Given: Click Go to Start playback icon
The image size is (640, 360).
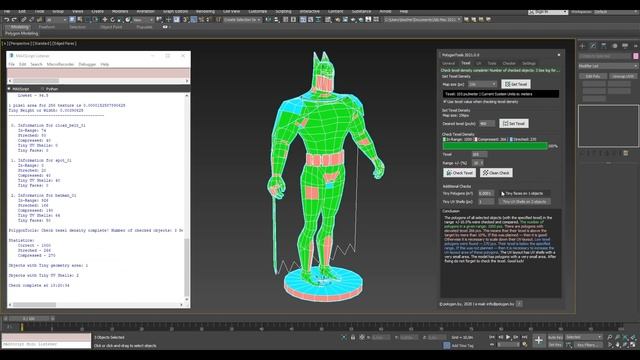Looking at the screenshot, I should [x=492, y=337].
